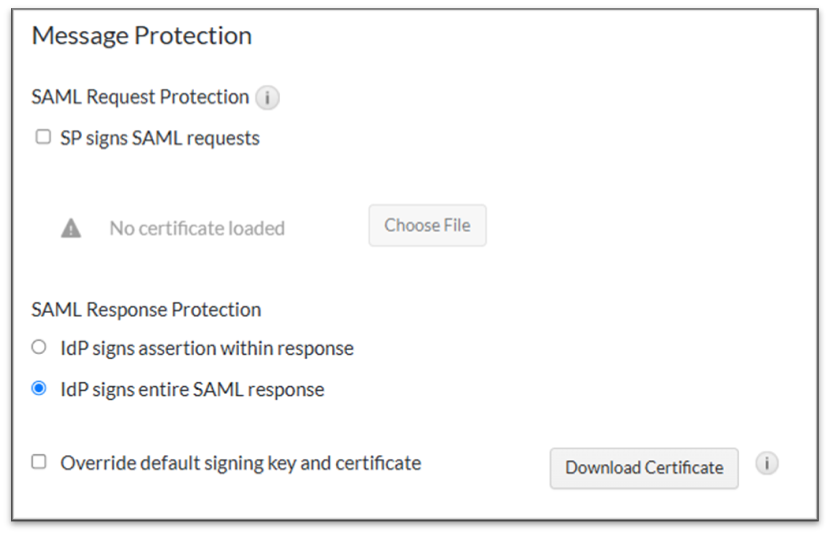Check Override default signing key and certificate
Image resolution: width=830 pixels, height=535 pixels.
pyautogui.click(x=39, y=462)
